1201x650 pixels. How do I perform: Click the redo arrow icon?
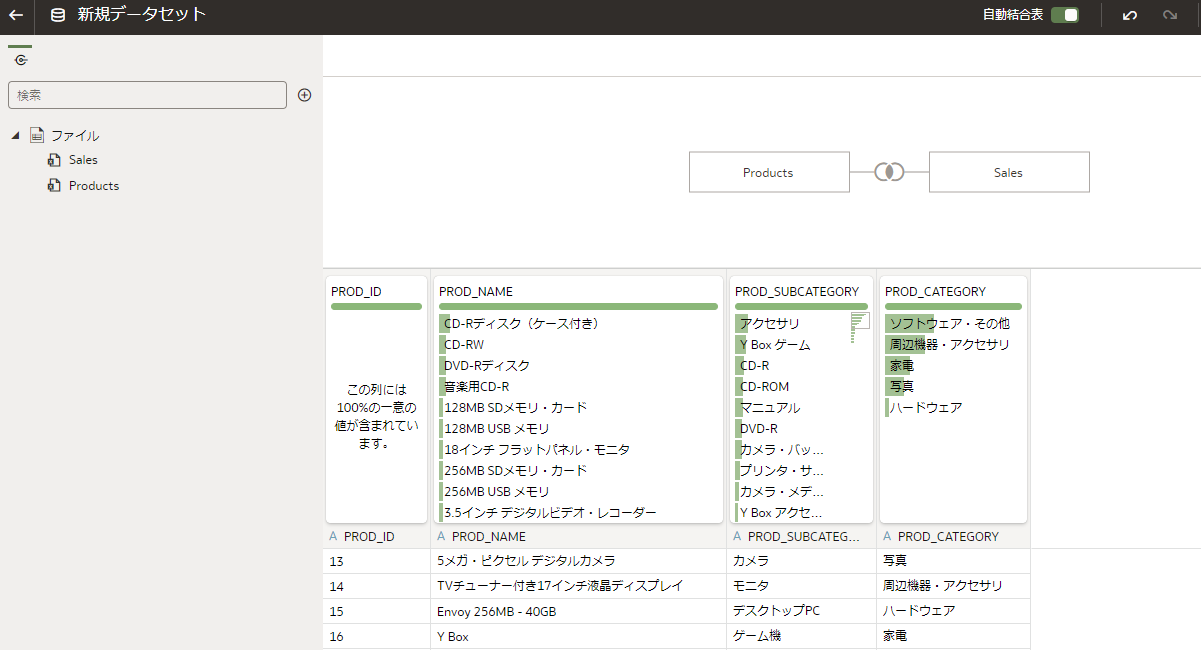click(1170, 15)
